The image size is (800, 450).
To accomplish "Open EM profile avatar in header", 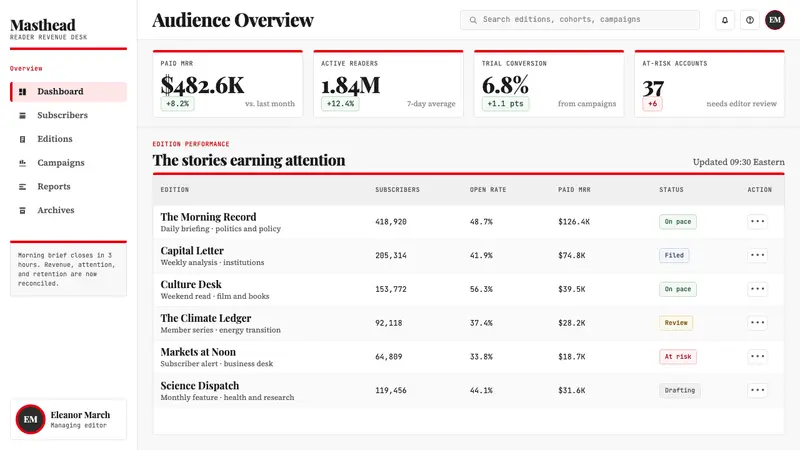I will click(x=774, y=20).
